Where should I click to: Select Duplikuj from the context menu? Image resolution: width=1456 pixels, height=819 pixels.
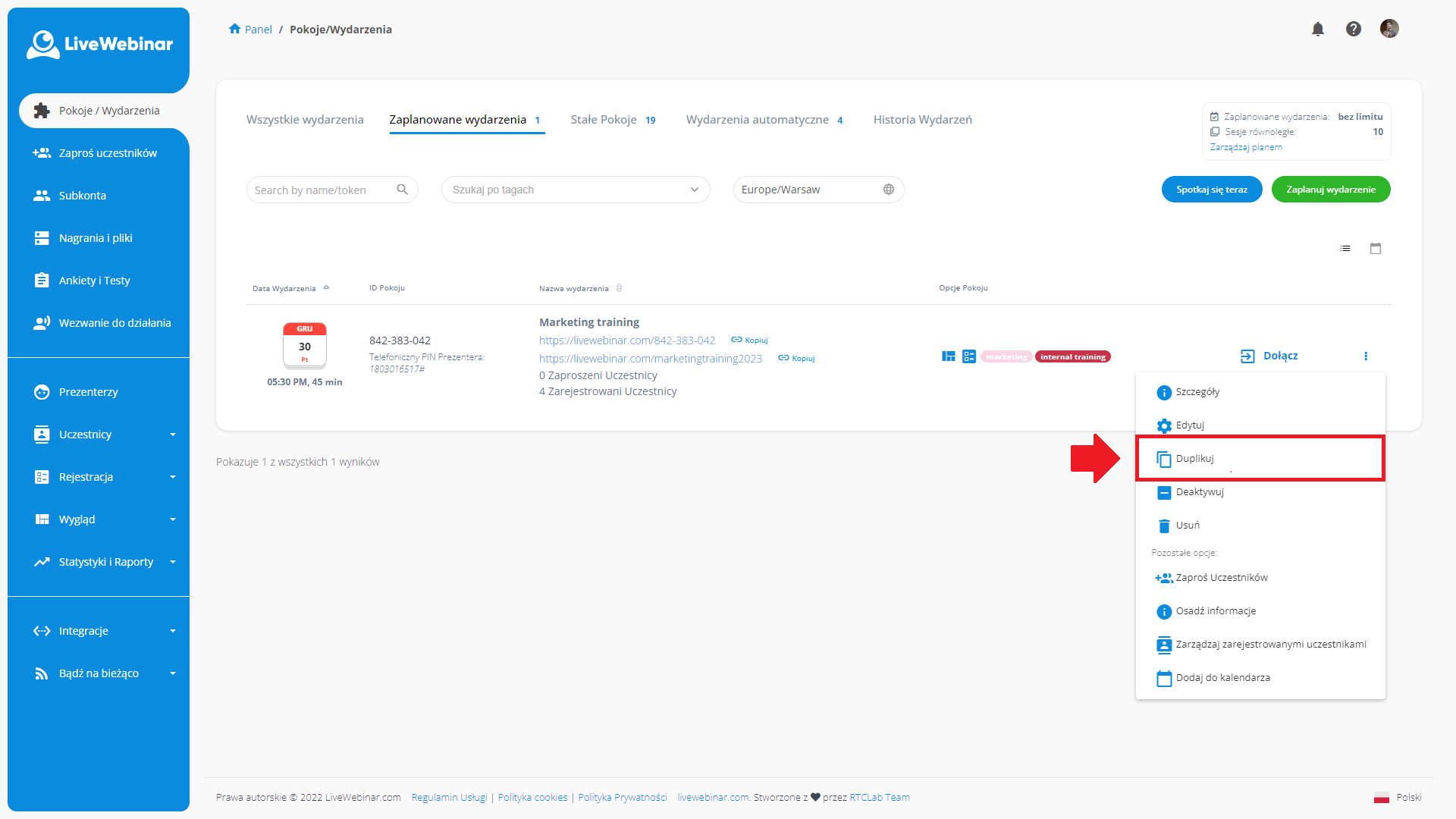1194,458
